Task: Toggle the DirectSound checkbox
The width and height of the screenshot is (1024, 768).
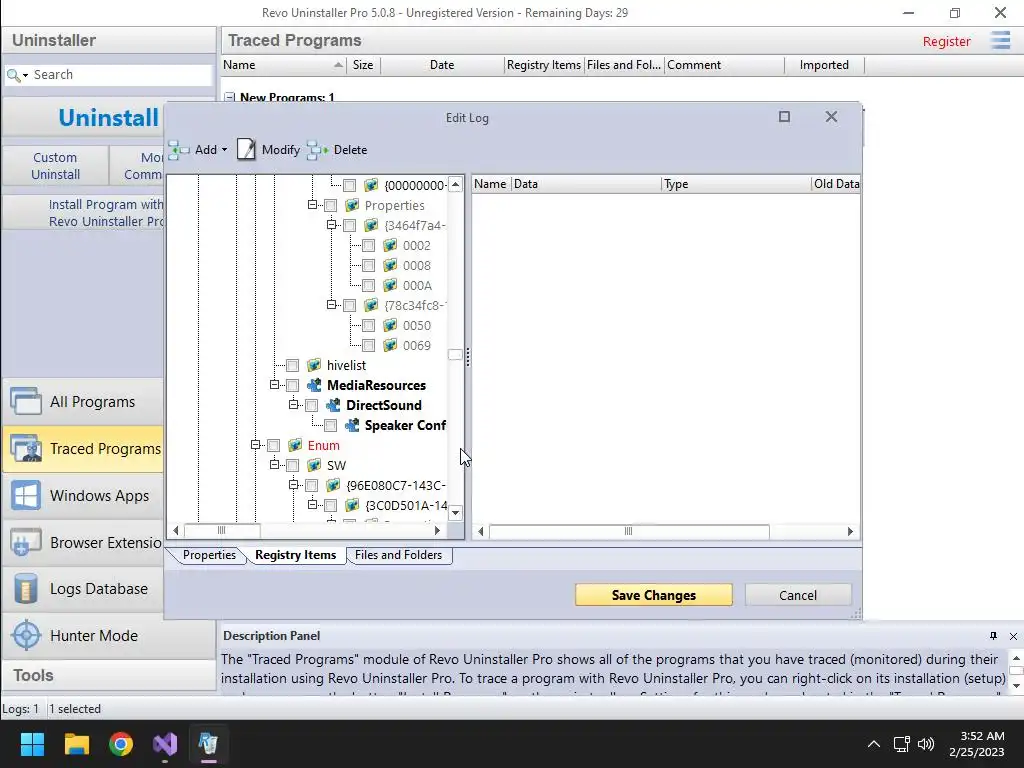Action: [312, 406]
